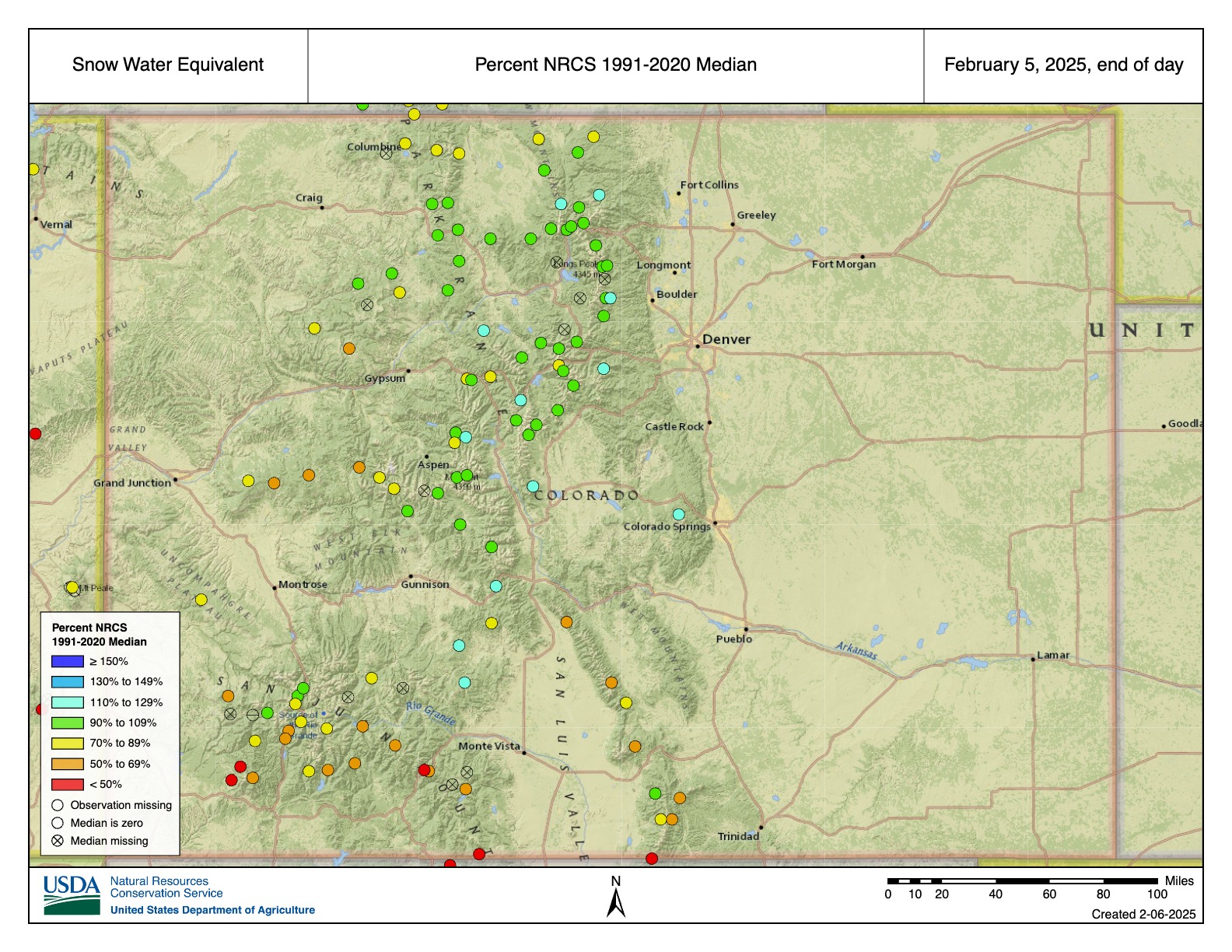Select the cyan station marker east of Gunnison
The width and height of the screenshot is (1232, 952).
(x=496, y=586)
